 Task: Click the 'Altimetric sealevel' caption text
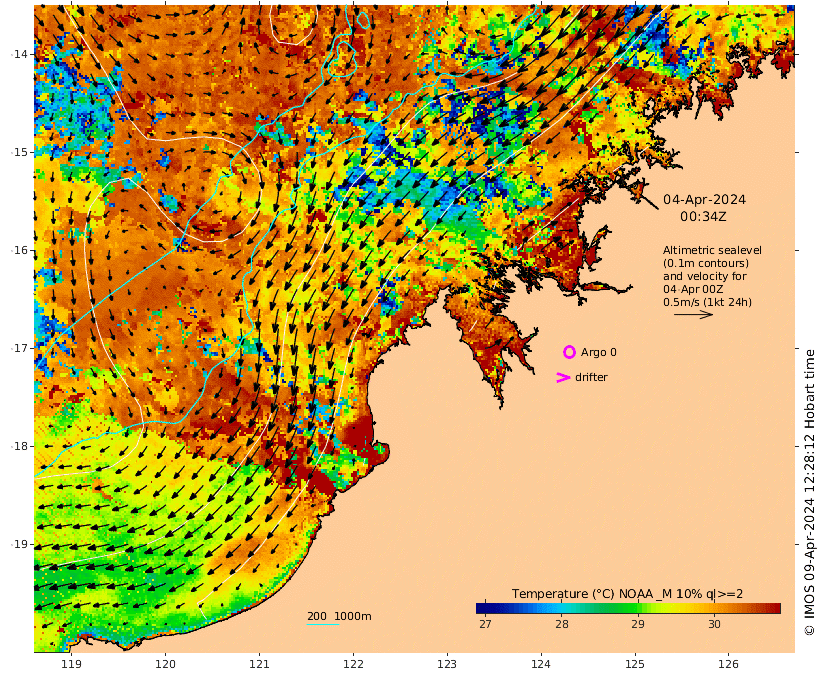(712, 250)
